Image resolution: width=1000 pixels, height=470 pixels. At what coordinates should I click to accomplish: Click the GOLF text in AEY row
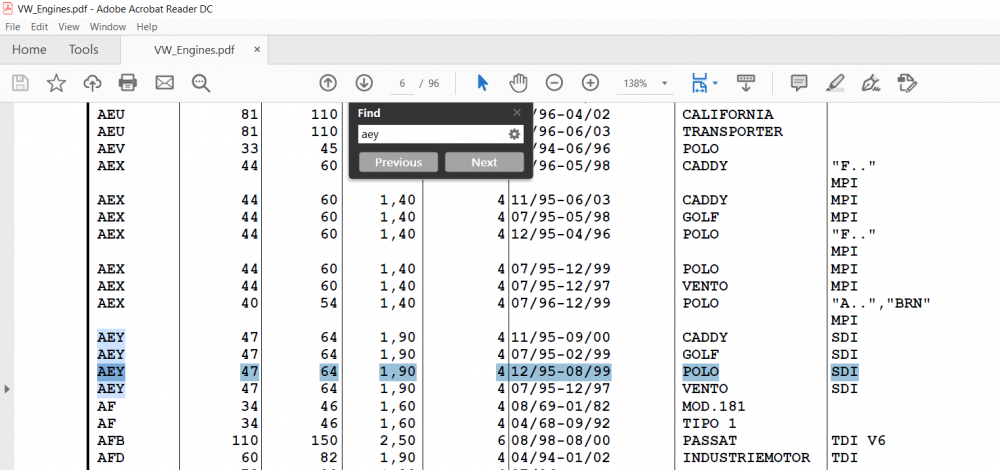[x=700, y=355]
